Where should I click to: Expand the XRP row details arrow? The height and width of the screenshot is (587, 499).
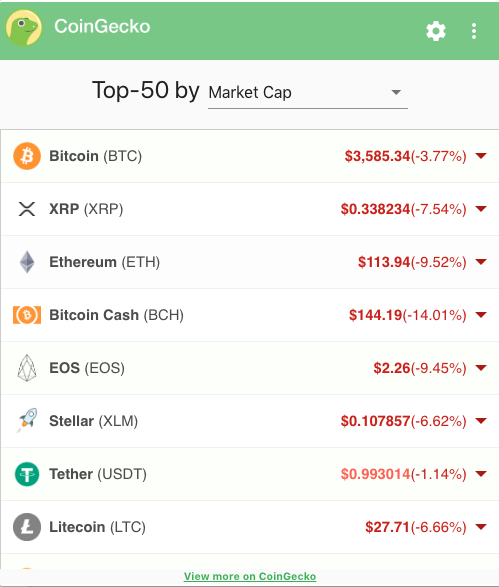click(x=481, y=209)
